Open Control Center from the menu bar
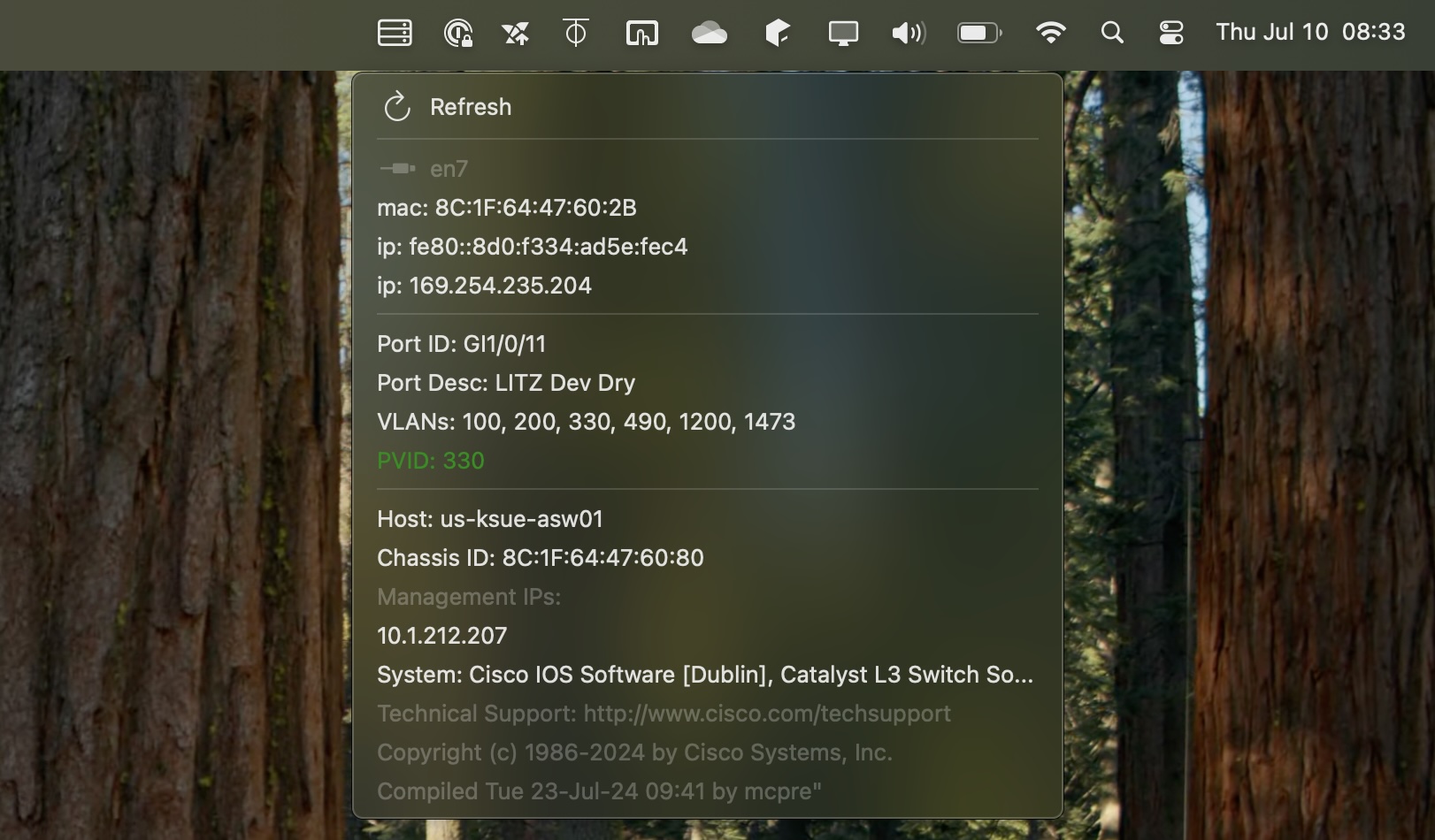The height and width of the screenshot is (840, 1435). pyautogui.click(x=1171, y=34)
